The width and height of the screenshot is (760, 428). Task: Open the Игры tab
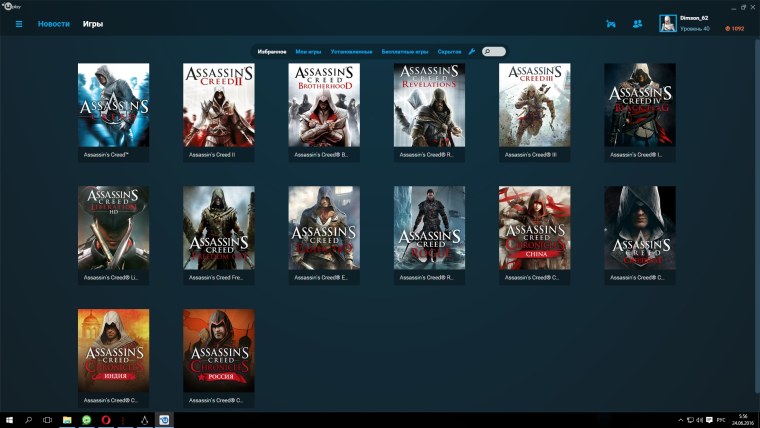coord(92,24)
